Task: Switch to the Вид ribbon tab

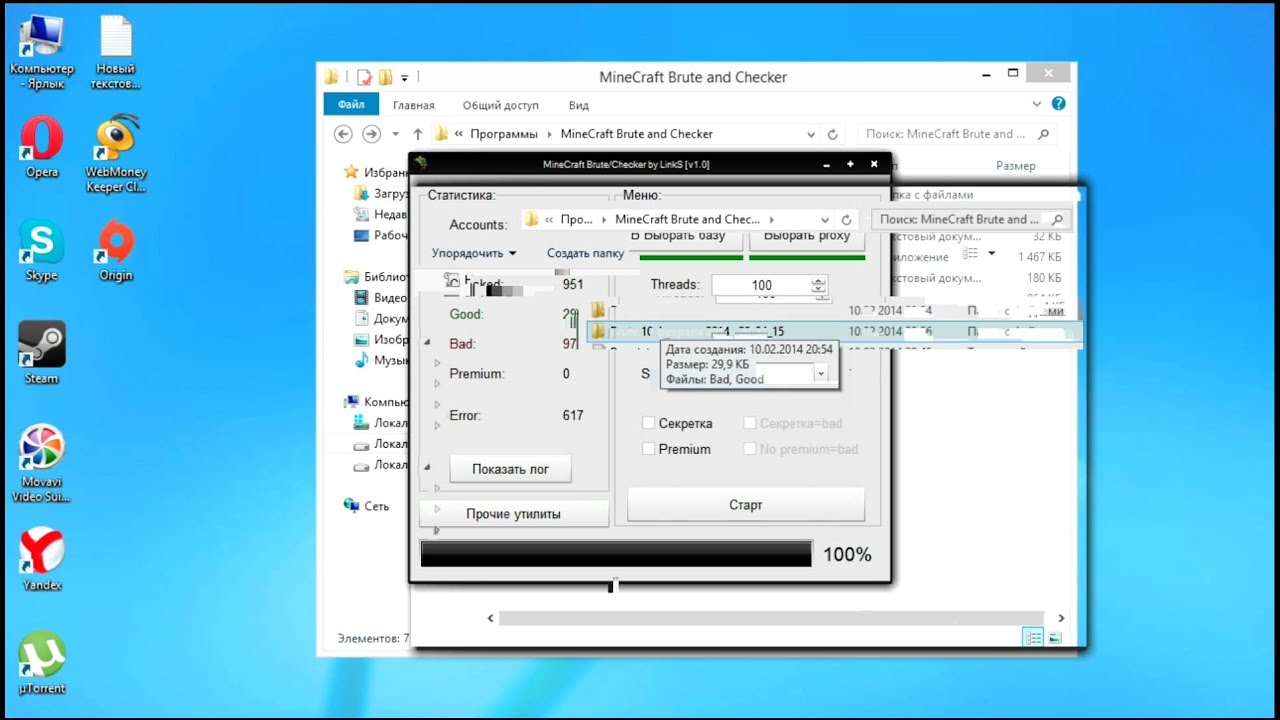Action: 579,105
